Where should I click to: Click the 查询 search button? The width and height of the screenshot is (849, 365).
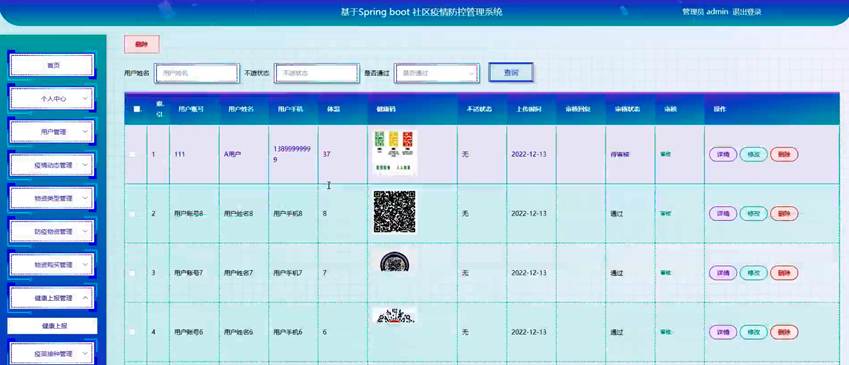click(511, 72)
